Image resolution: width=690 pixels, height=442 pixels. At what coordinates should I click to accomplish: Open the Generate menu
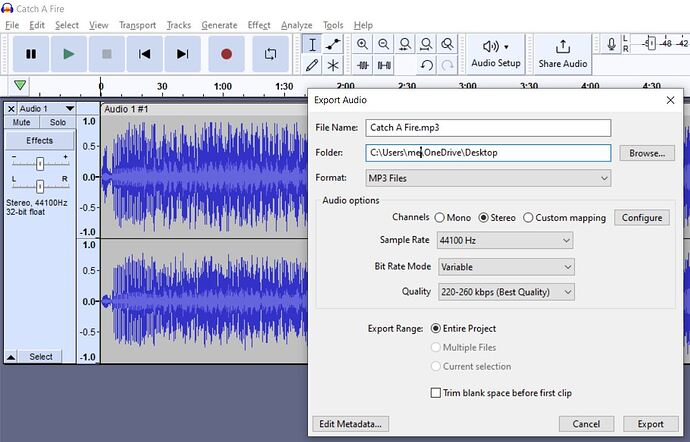219,25
